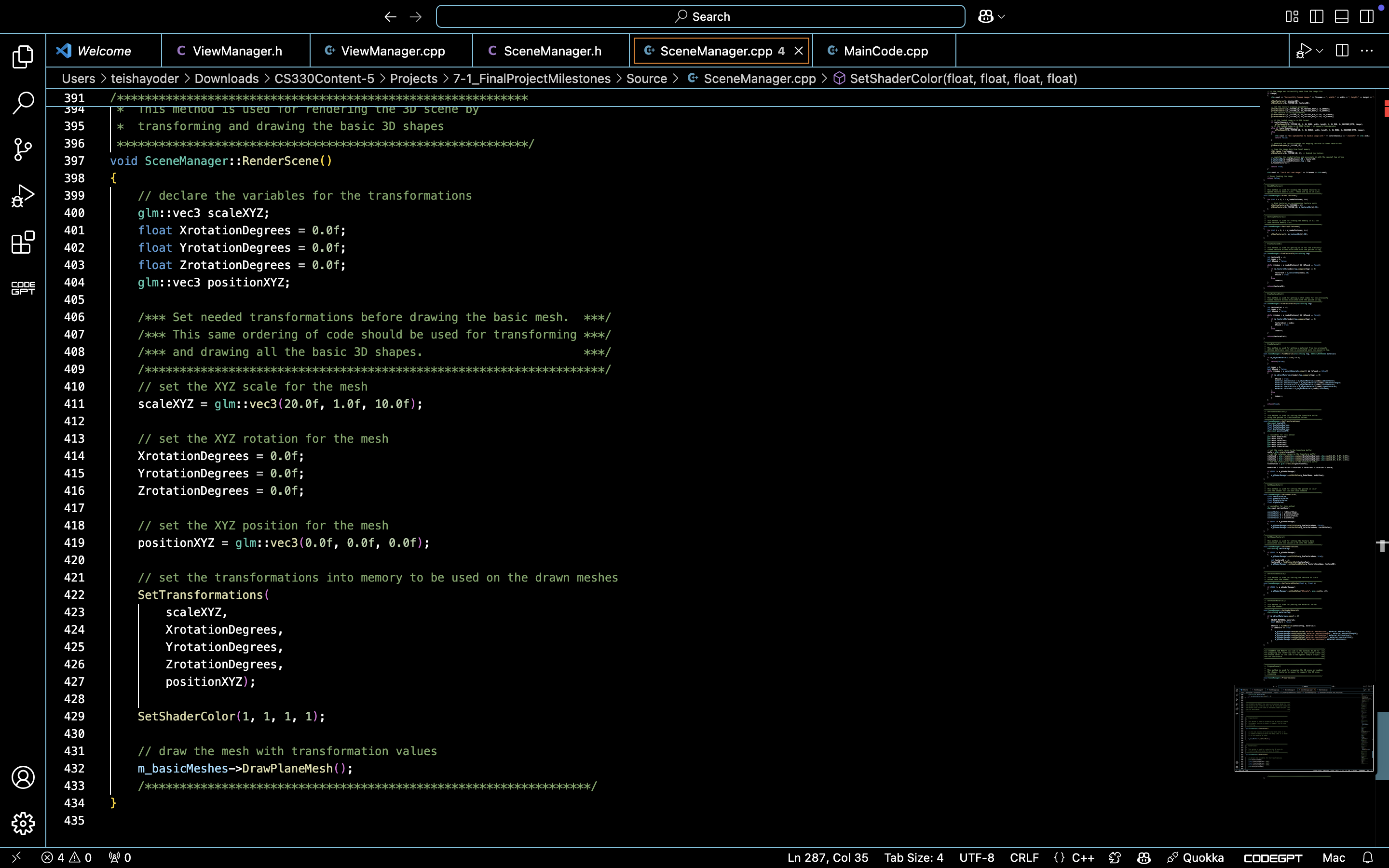This screenshot has width=1389, height=868.
Task: Switch to the MainCode.cpp tab
Action: pyautogui.click(x=885, y=51)
